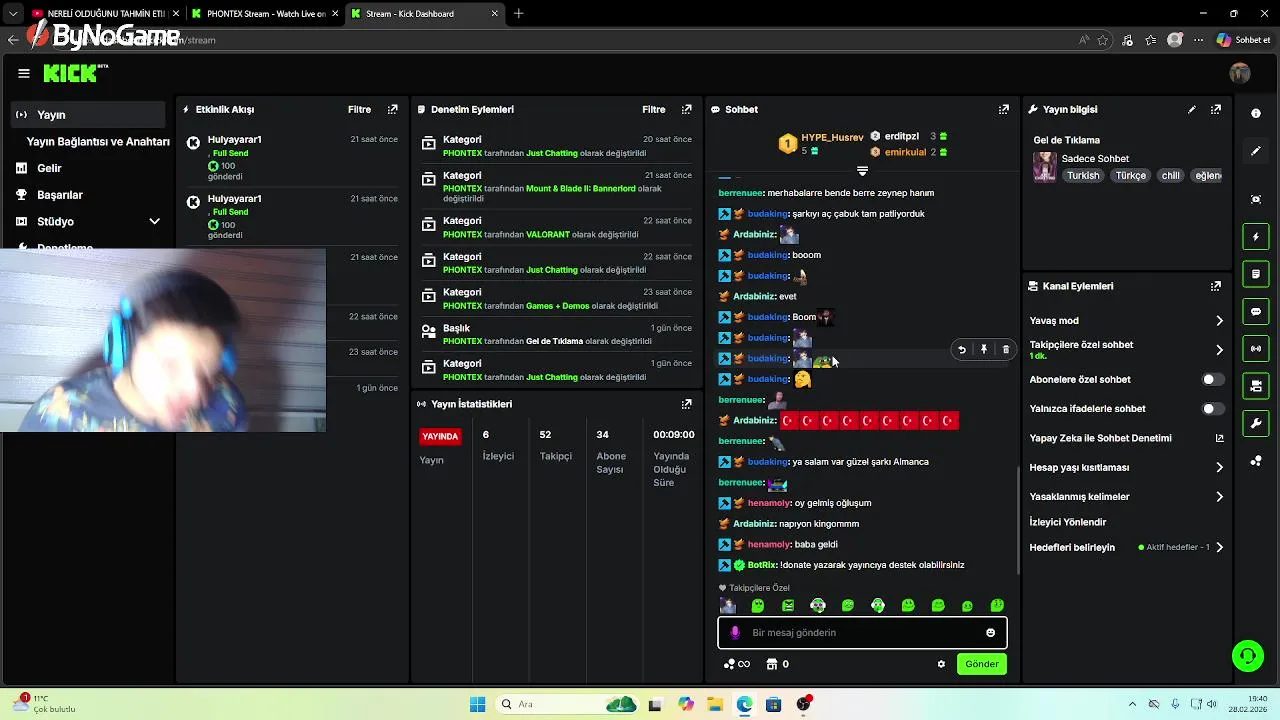Click the Turkish tag in stream info

coord(1083,176)
